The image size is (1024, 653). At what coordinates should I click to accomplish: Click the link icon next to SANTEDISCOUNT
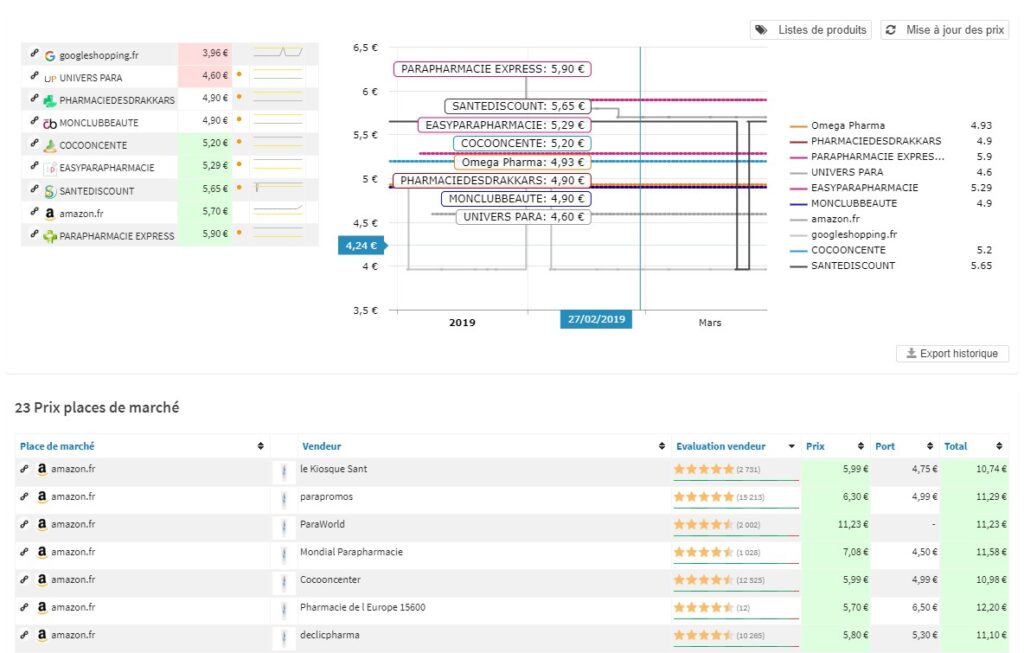[x=34, y=190]
